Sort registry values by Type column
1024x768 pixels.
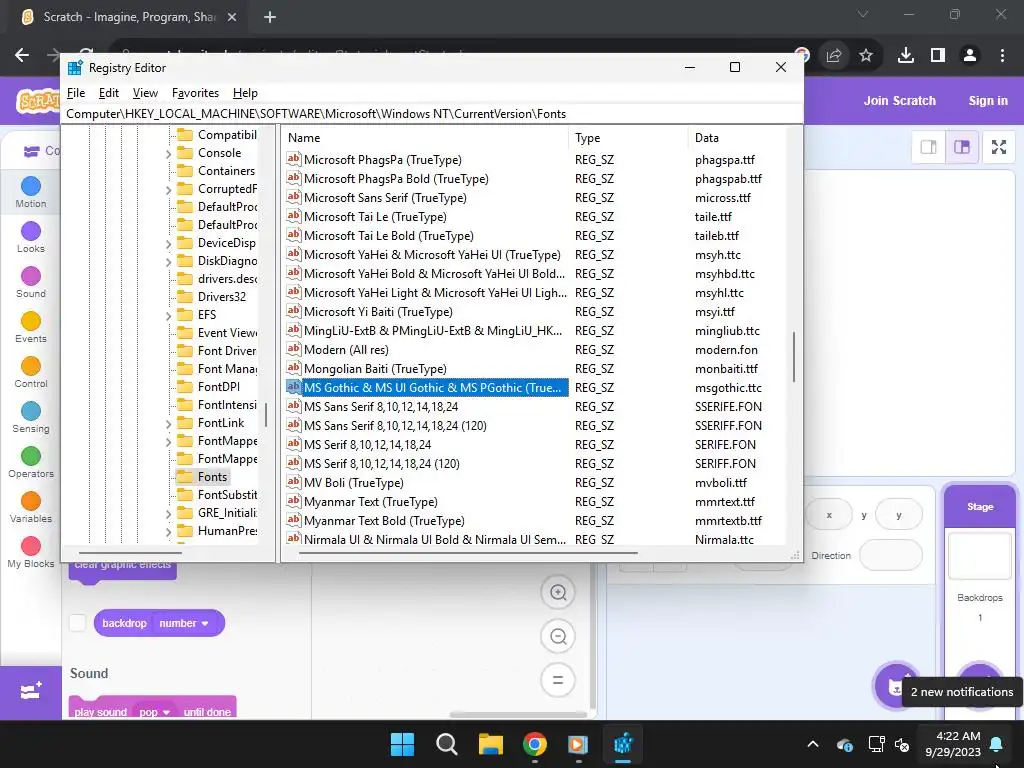628,138
